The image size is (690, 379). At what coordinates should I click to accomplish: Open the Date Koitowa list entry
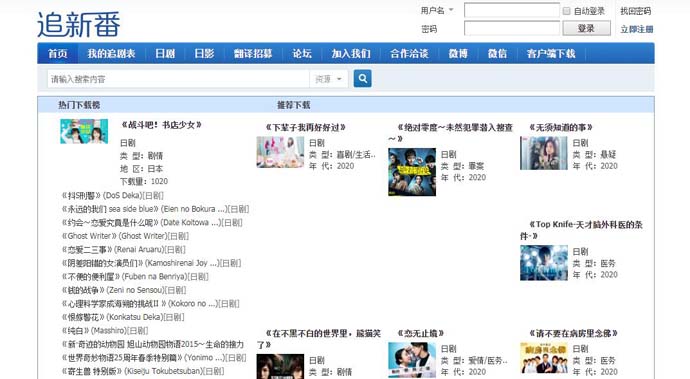(x=152, y=223)
